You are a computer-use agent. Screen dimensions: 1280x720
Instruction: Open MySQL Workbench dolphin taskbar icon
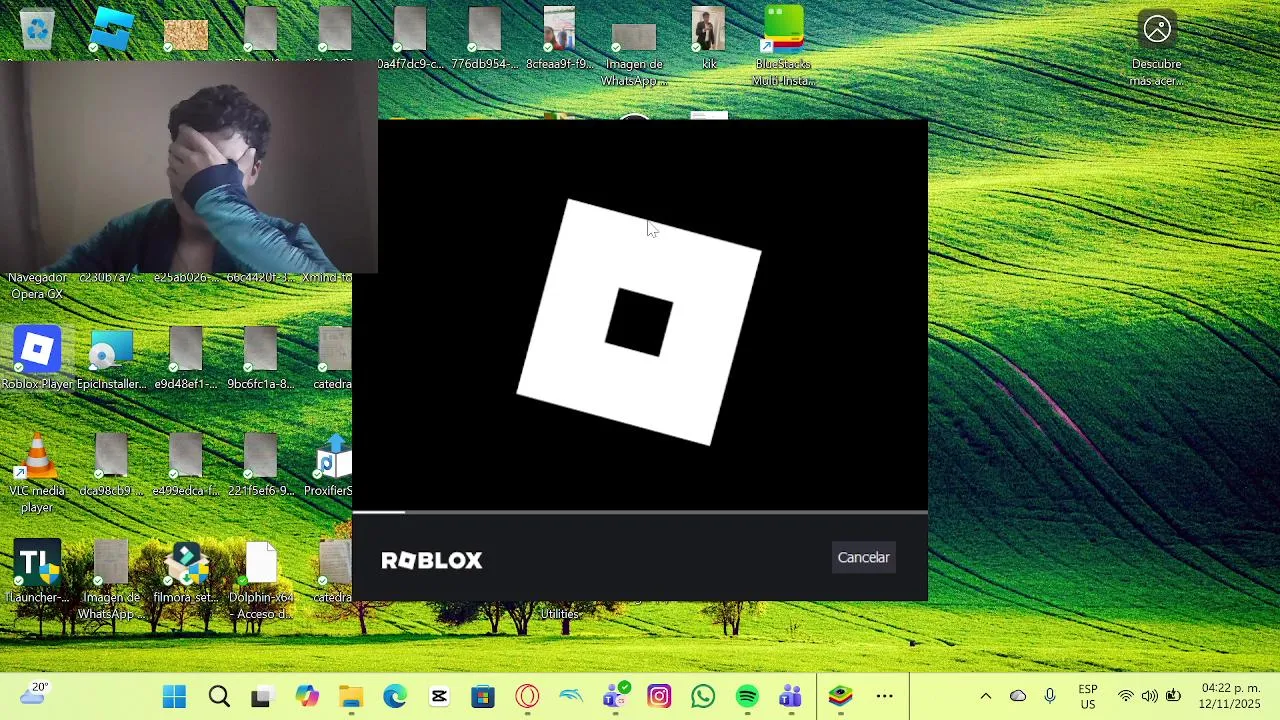click(x=571, y=696)
